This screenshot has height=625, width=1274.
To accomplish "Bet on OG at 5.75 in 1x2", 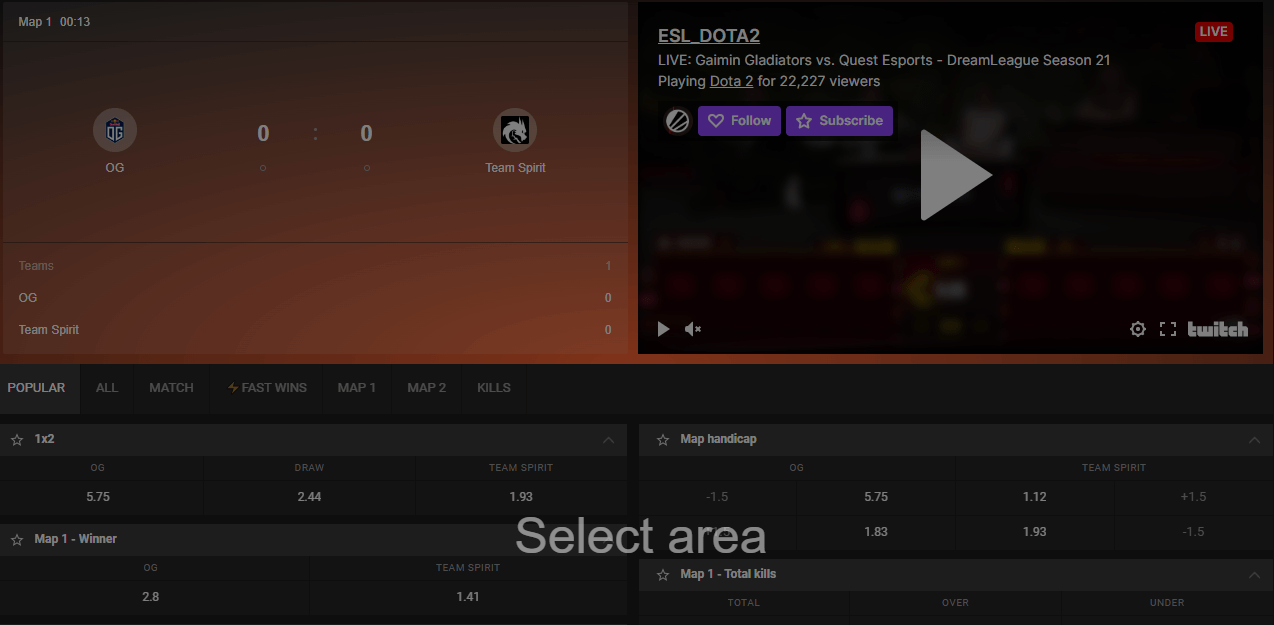I will [x=101, y=497].
